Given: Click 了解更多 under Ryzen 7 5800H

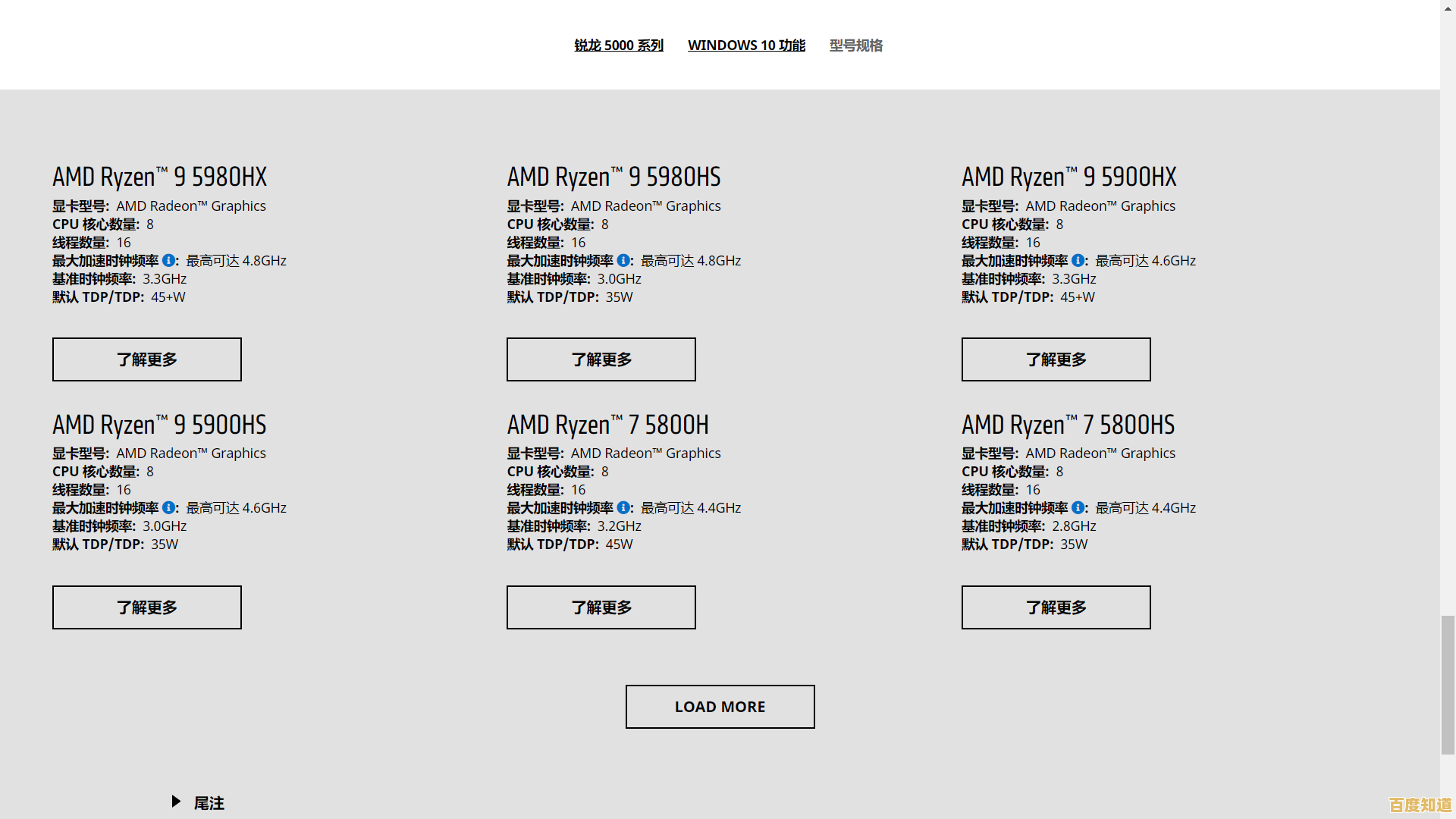Looking at the screenshot, I should pyautogui.click(x=601, y=607).
